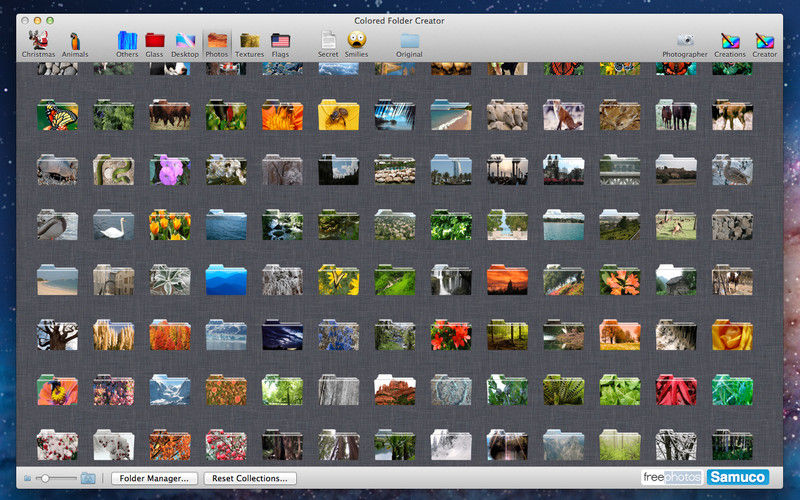Pick the red rock canyon folder

(395, 390)
